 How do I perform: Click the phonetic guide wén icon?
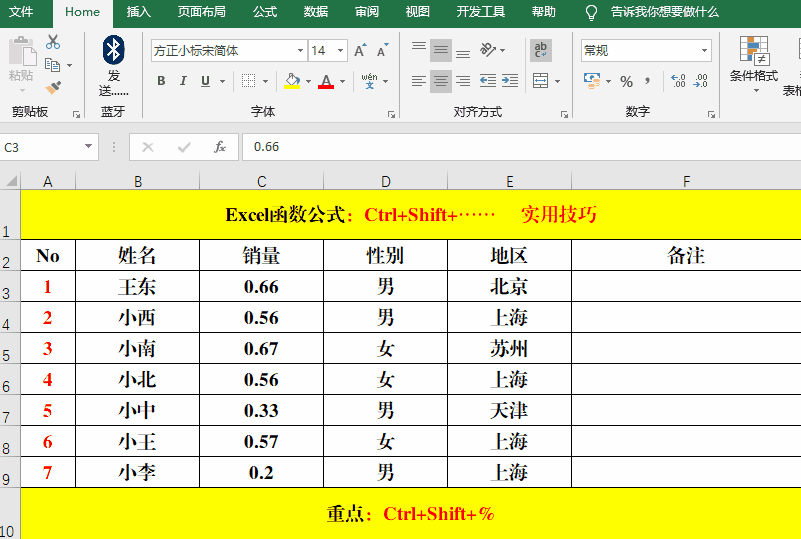(369, 81)
